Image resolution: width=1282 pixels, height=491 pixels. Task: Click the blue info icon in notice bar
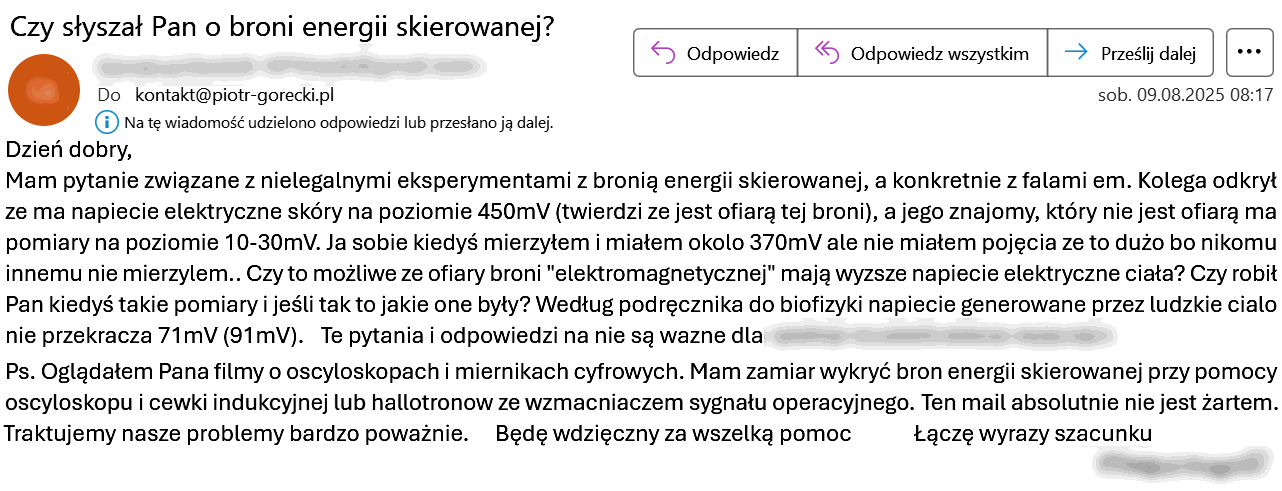coord(105,122)
